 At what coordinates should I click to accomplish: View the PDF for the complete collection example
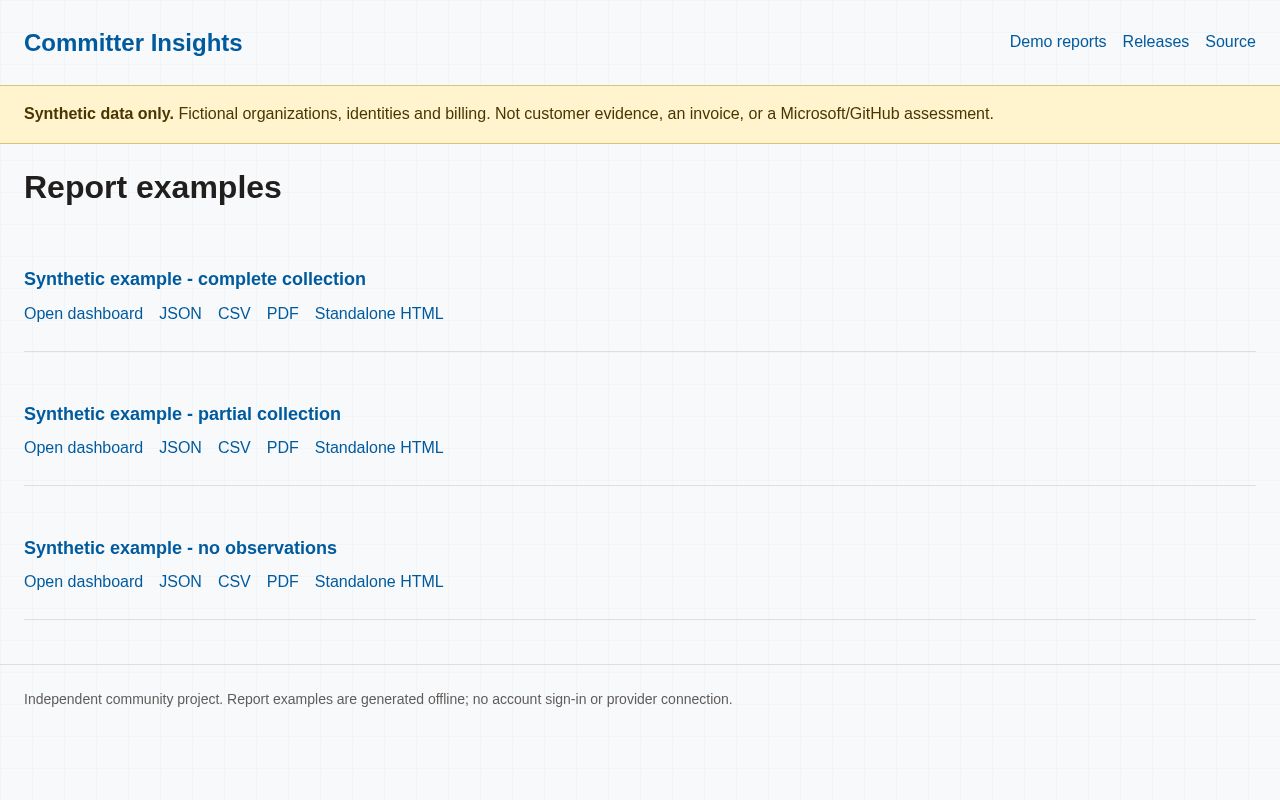[x=283, y=314]
